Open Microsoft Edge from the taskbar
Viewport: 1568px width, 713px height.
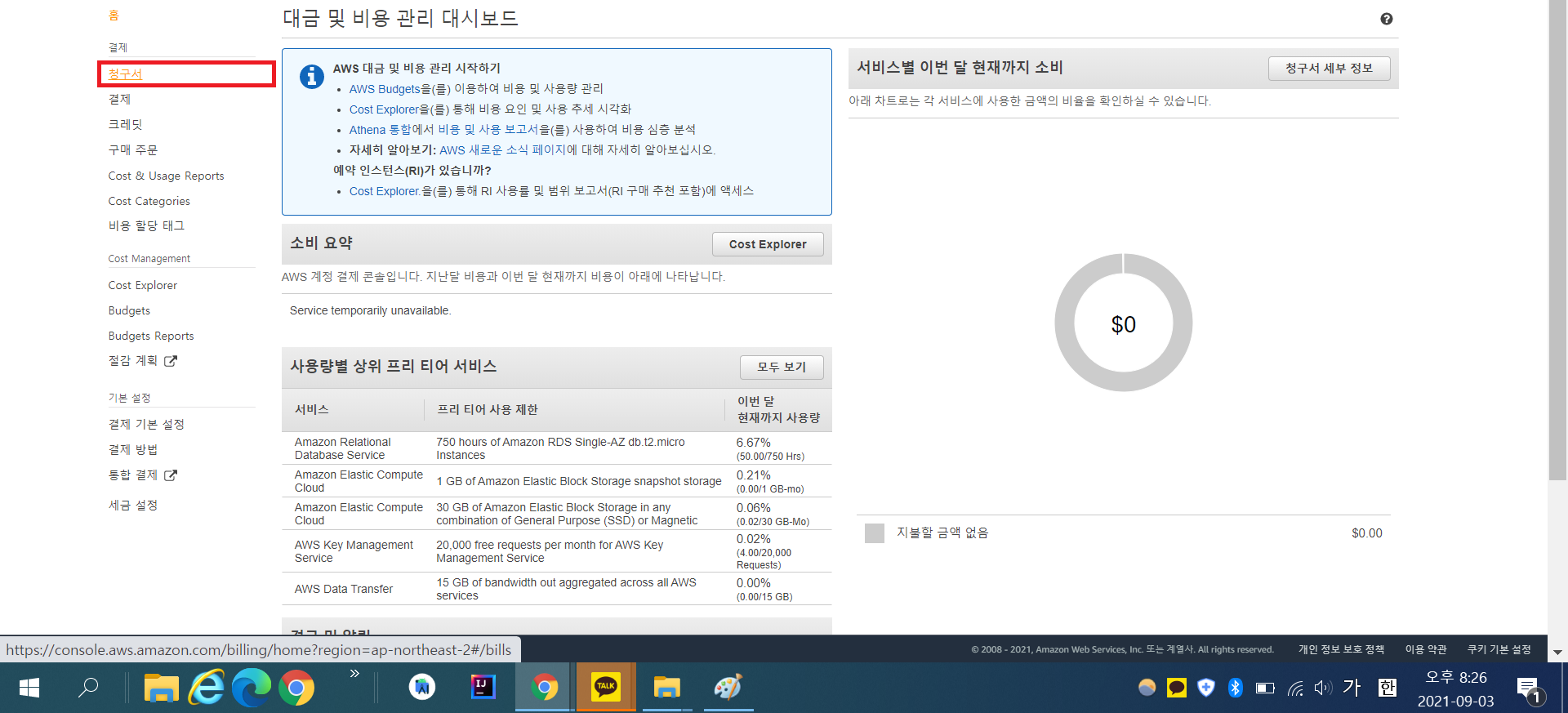pos(251,688)
